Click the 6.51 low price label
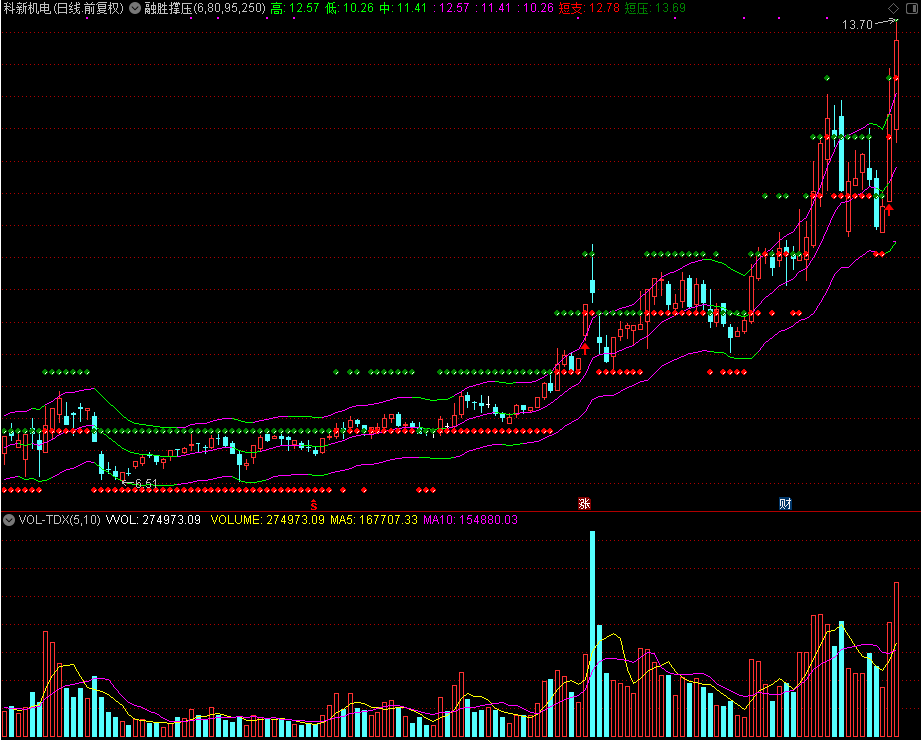The height and width of the screenshot is (740, 921). tap(146, 483)
